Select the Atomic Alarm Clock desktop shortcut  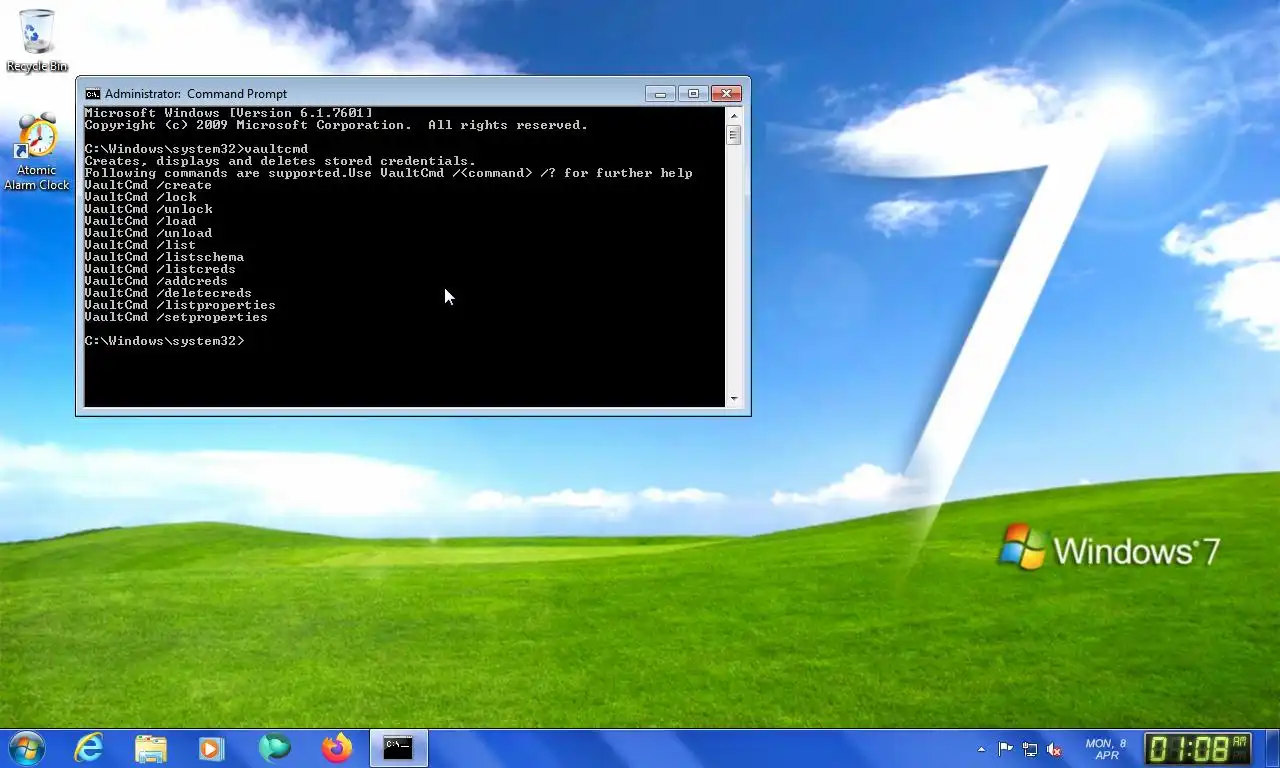click(x=37, y=152)
